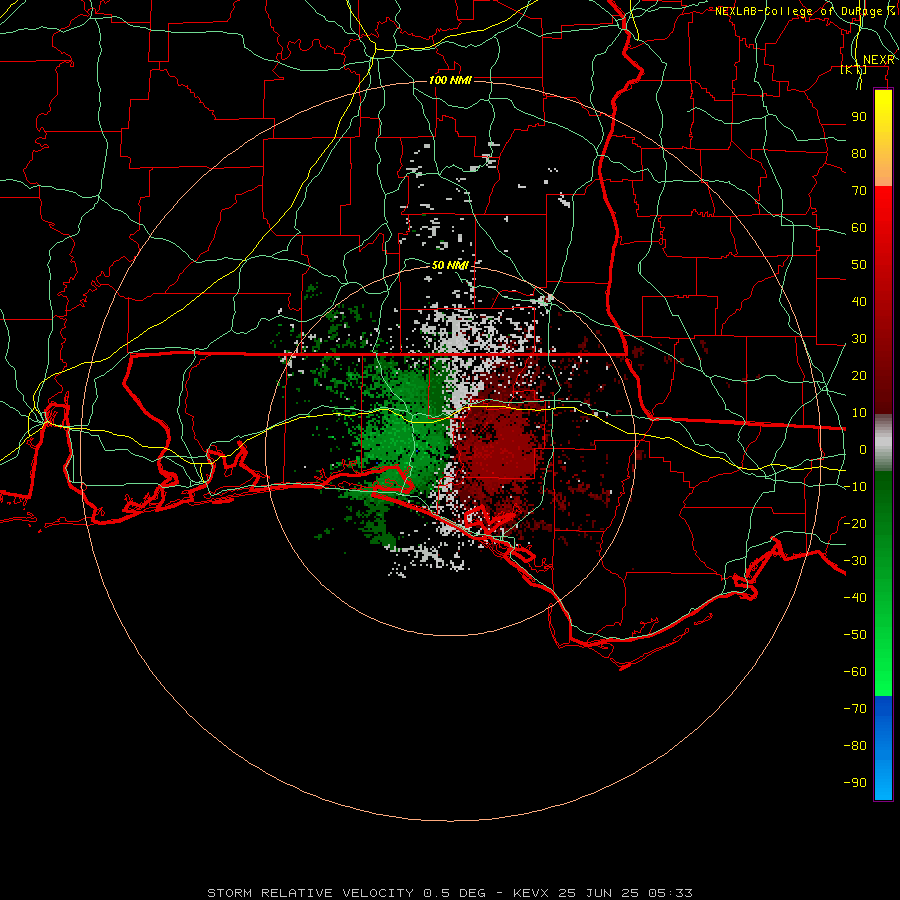
Task: Select the gray near-zero segment of the color bar
Action: point(883,443)
